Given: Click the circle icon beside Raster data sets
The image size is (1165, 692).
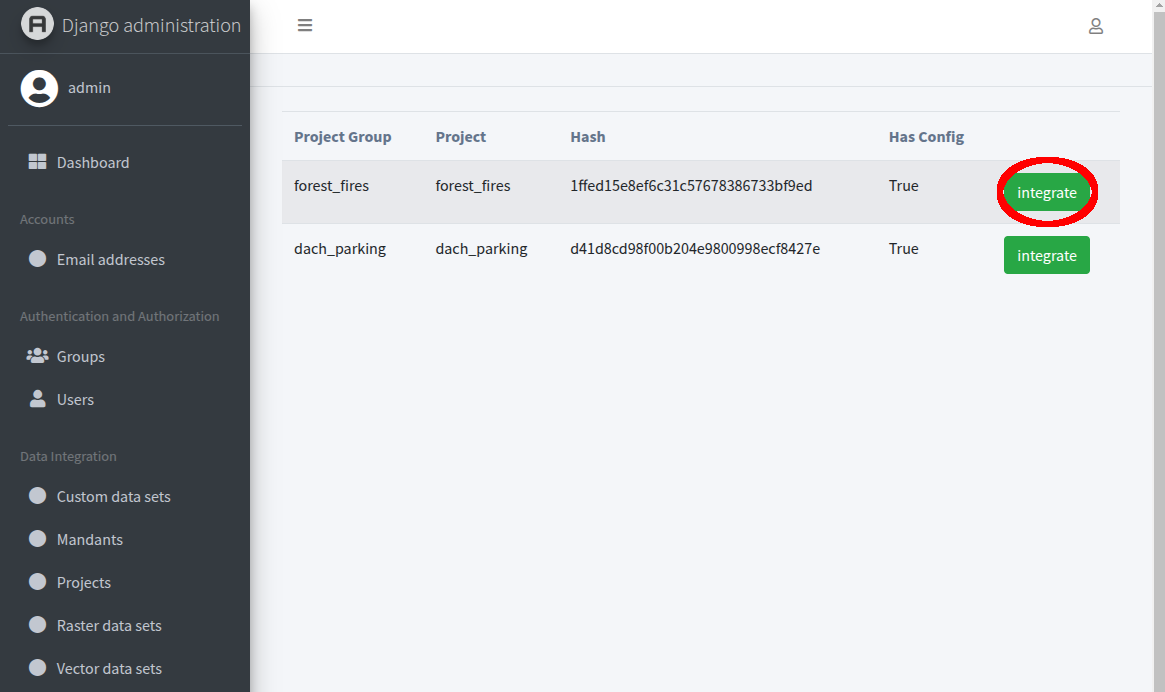Looking at the screenshot, I should pyautogui.click(x=37, y=625).
